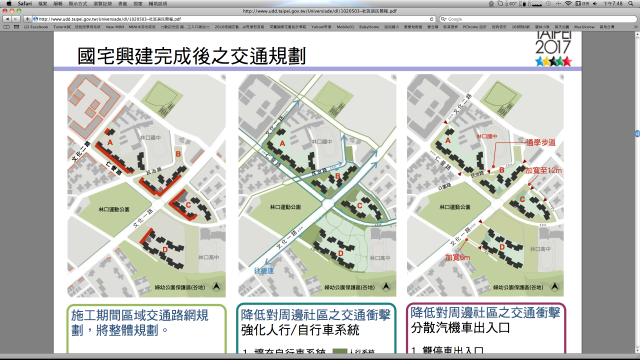
Task: Click the Wi-Fi status icon
Action: [x=568, y=3]
